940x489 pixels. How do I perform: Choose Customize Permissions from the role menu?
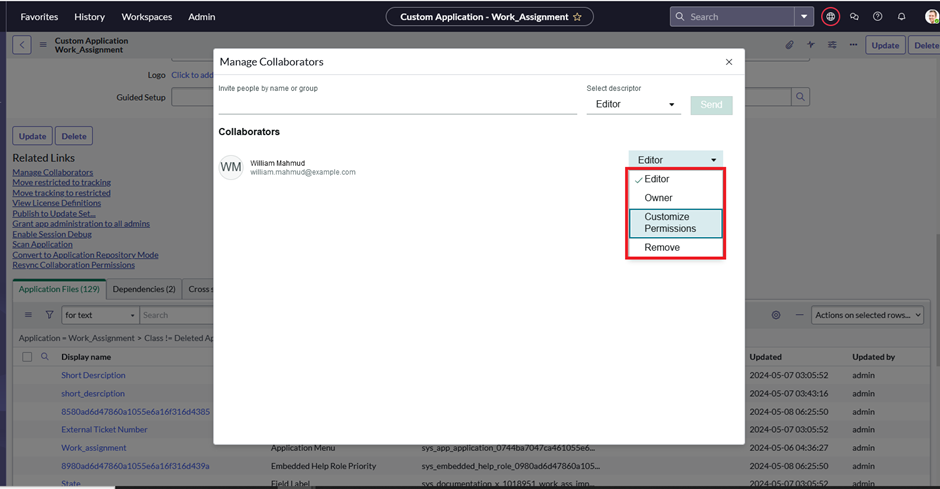click(675, 223)
